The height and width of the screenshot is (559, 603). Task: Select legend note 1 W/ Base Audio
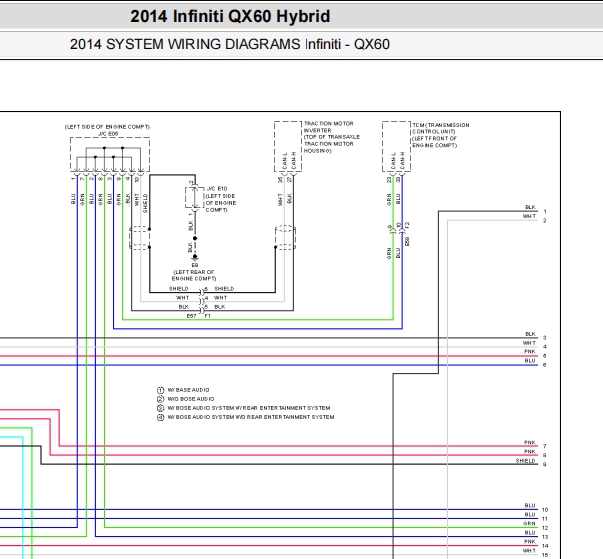coord(183,390)
